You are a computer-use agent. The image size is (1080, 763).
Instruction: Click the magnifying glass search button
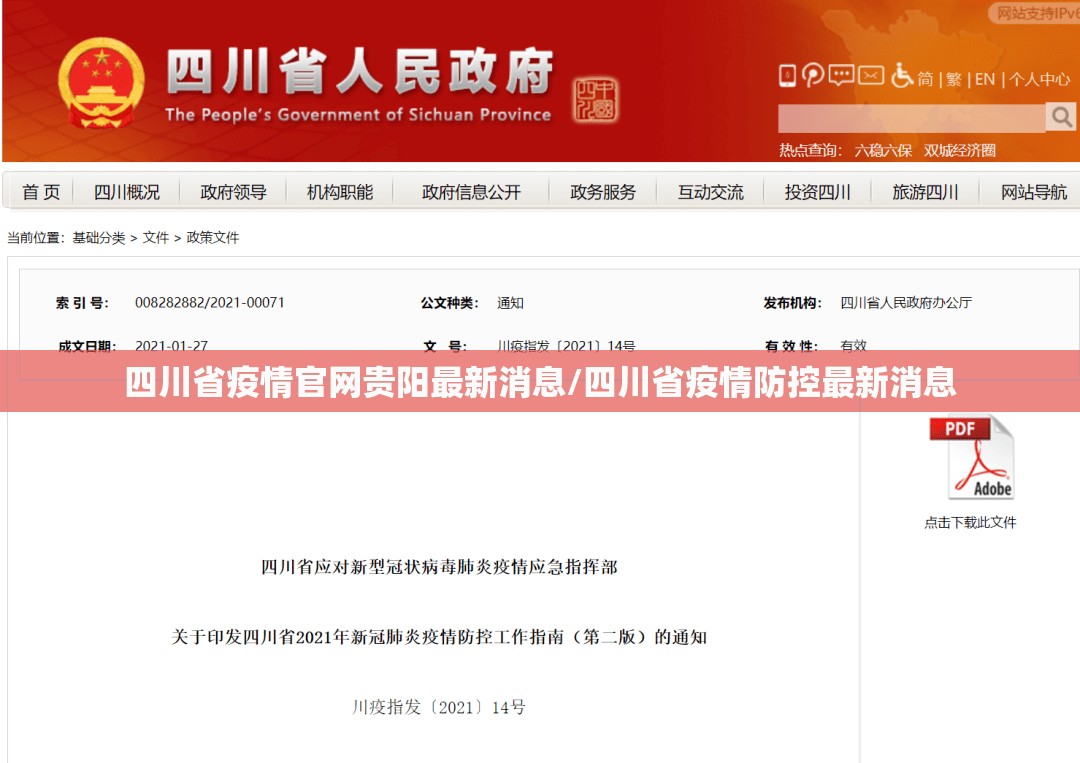[x=1060, y=117]
